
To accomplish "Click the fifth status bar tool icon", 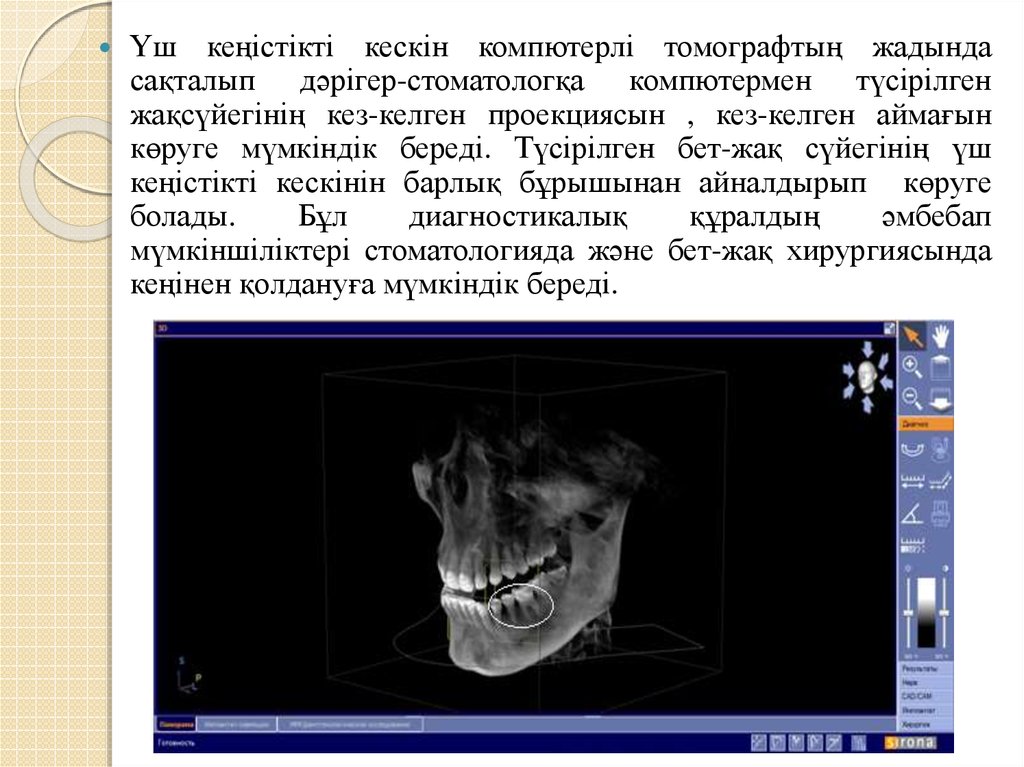I will [834, 742].
